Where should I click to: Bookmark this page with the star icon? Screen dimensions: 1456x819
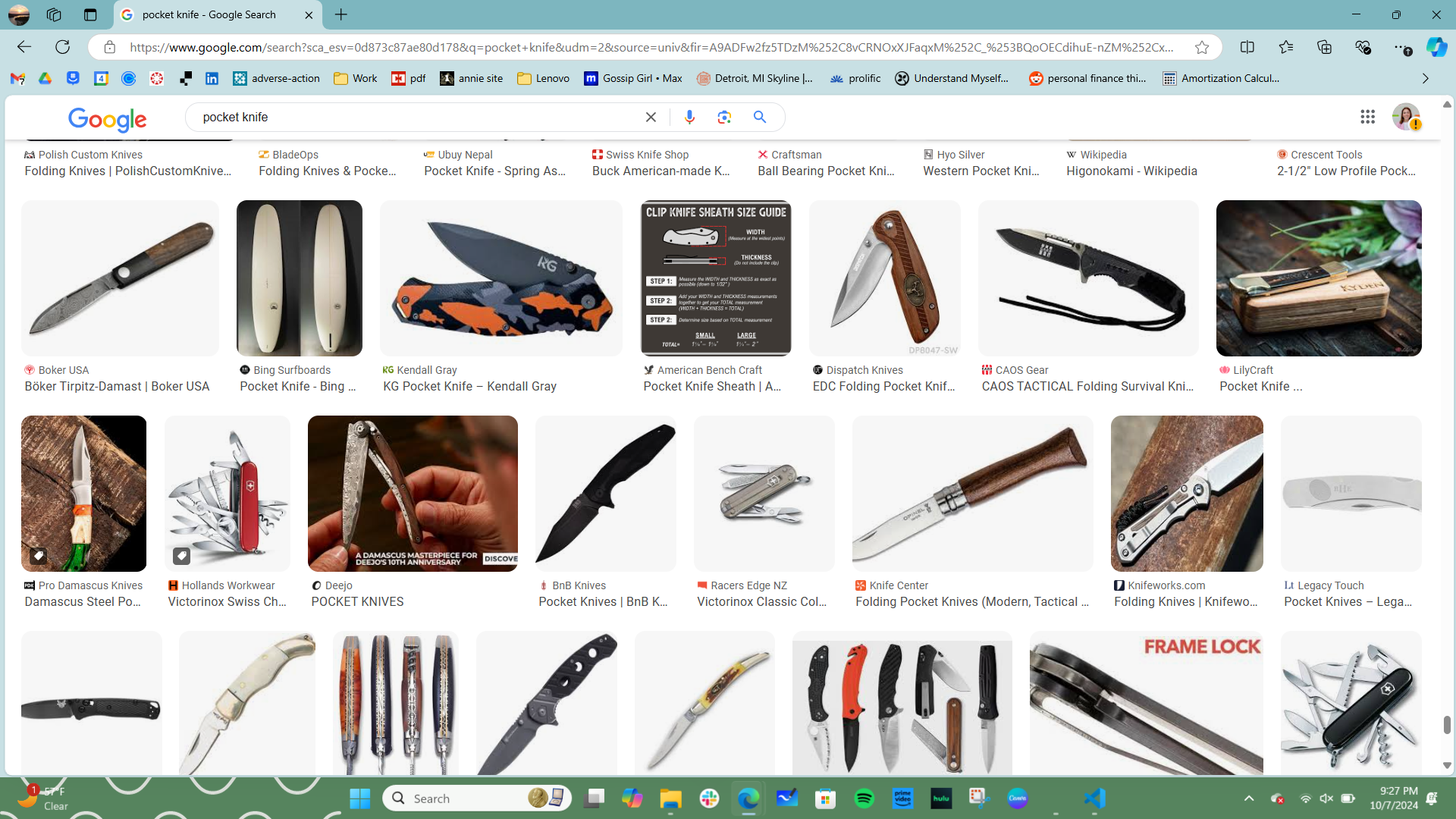pos(1202,47)
